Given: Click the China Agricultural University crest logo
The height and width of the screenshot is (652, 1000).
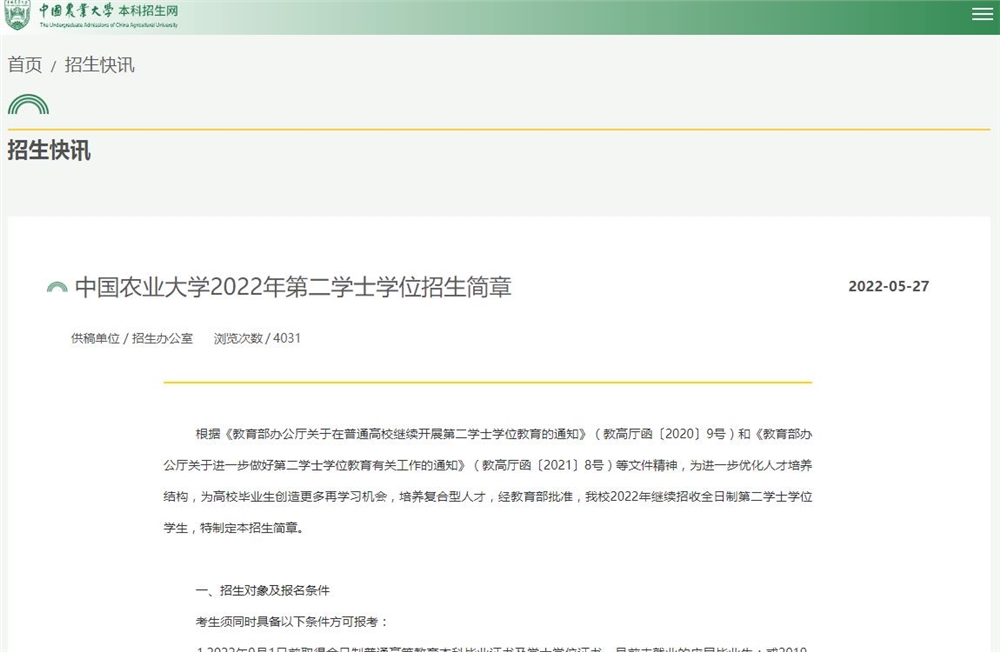Looking at the screenshot, I should point(17,15).
